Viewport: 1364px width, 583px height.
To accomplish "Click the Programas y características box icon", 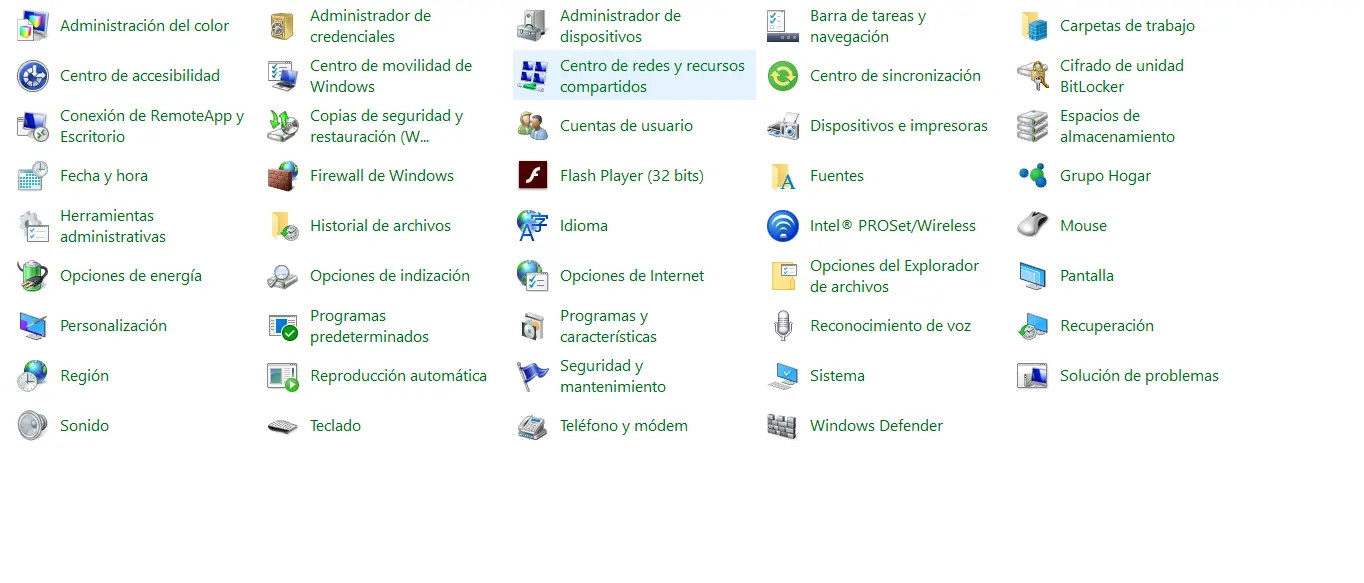I will pos(533,326).
